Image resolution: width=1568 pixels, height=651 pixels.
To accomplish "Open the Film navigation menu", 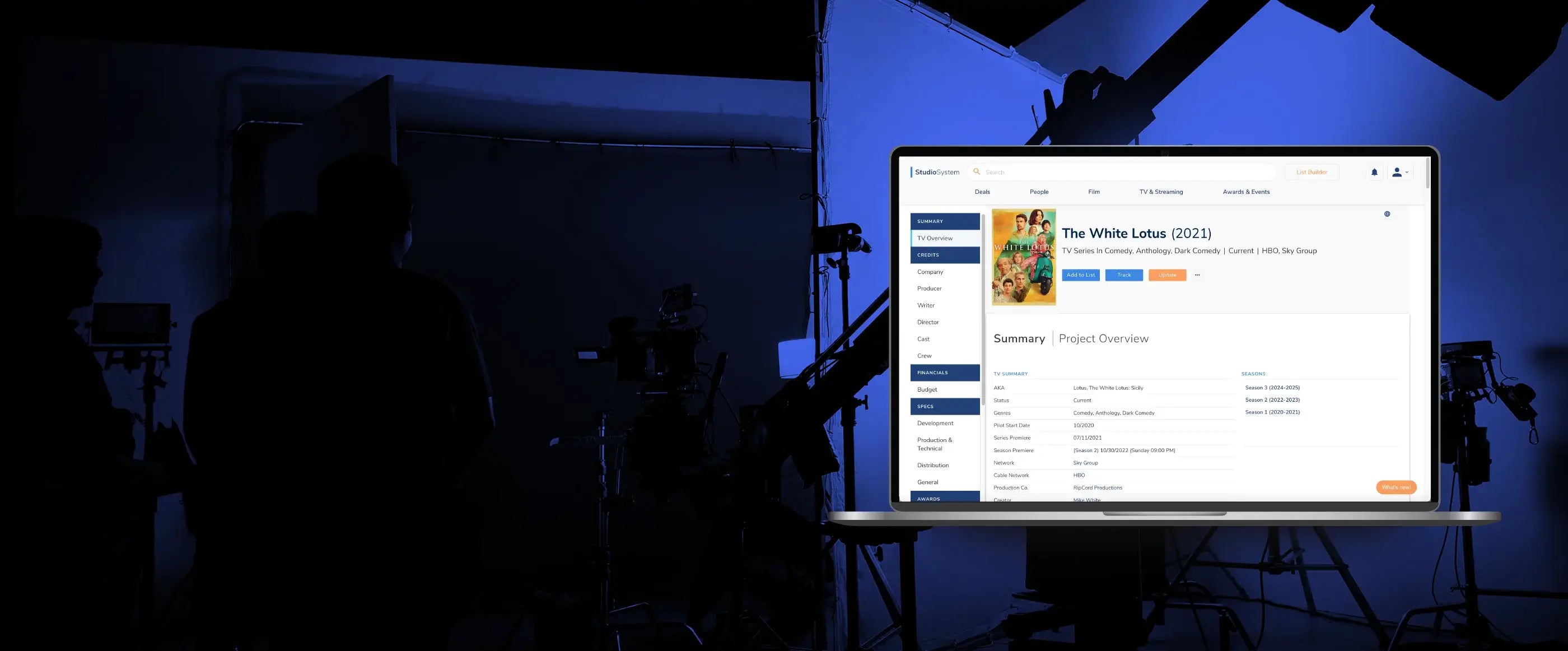I will (1094, 191).
